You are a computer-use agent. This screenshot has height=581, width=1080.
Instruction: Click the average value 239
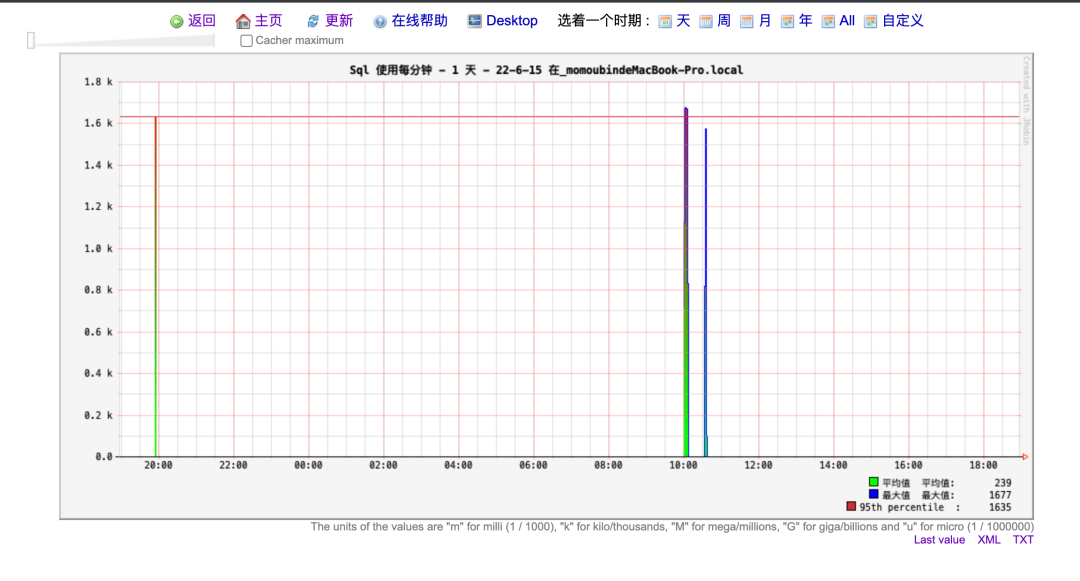[1003, 483]
